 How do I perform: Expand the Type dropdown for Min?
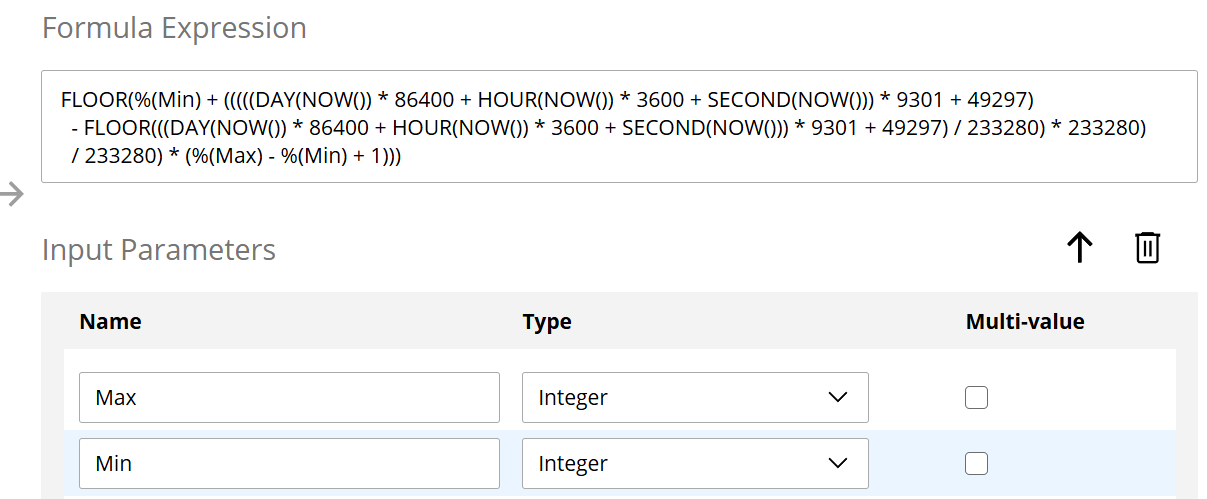(694, 464)
